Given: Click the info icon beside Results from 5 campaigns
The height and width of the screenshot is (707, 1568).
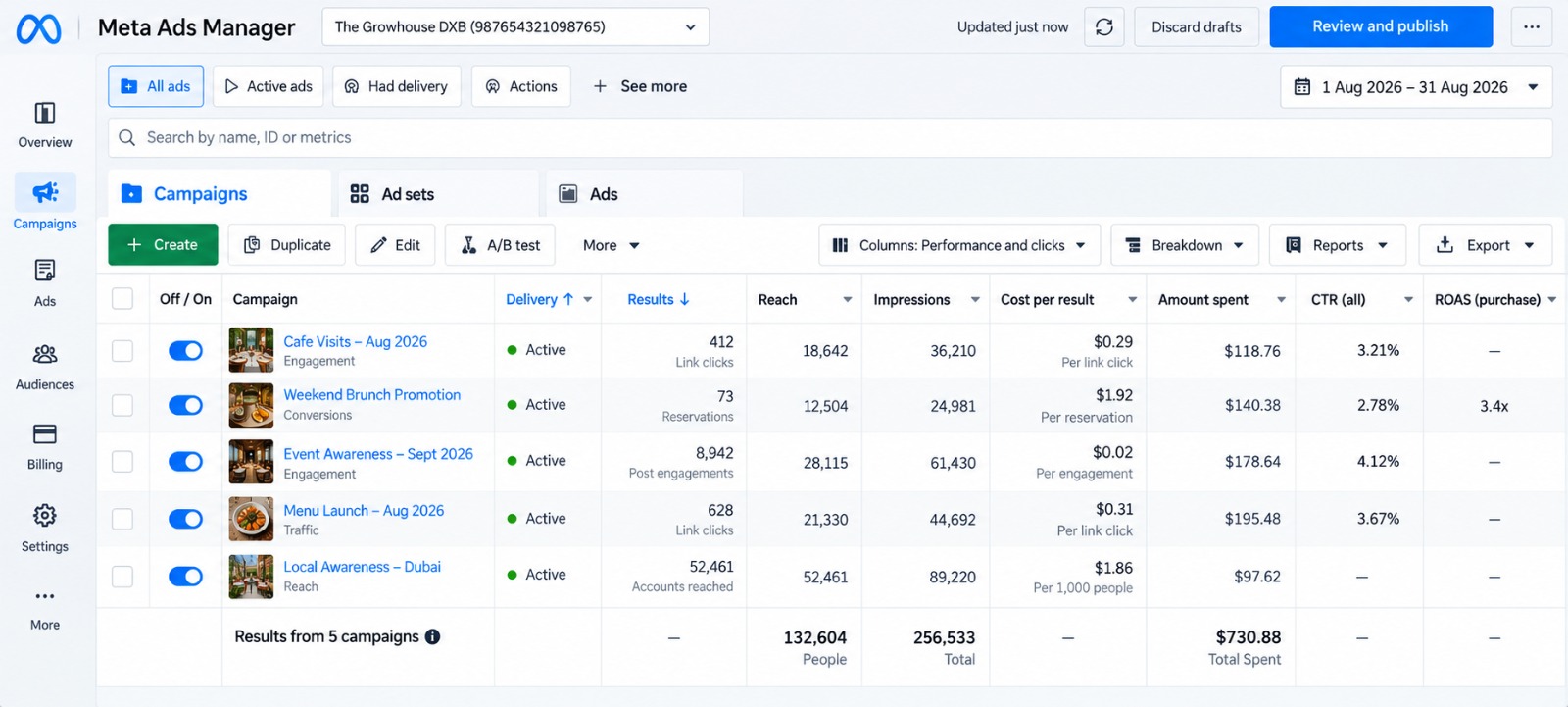Looking at the screenshot, I should click(432, 636).
